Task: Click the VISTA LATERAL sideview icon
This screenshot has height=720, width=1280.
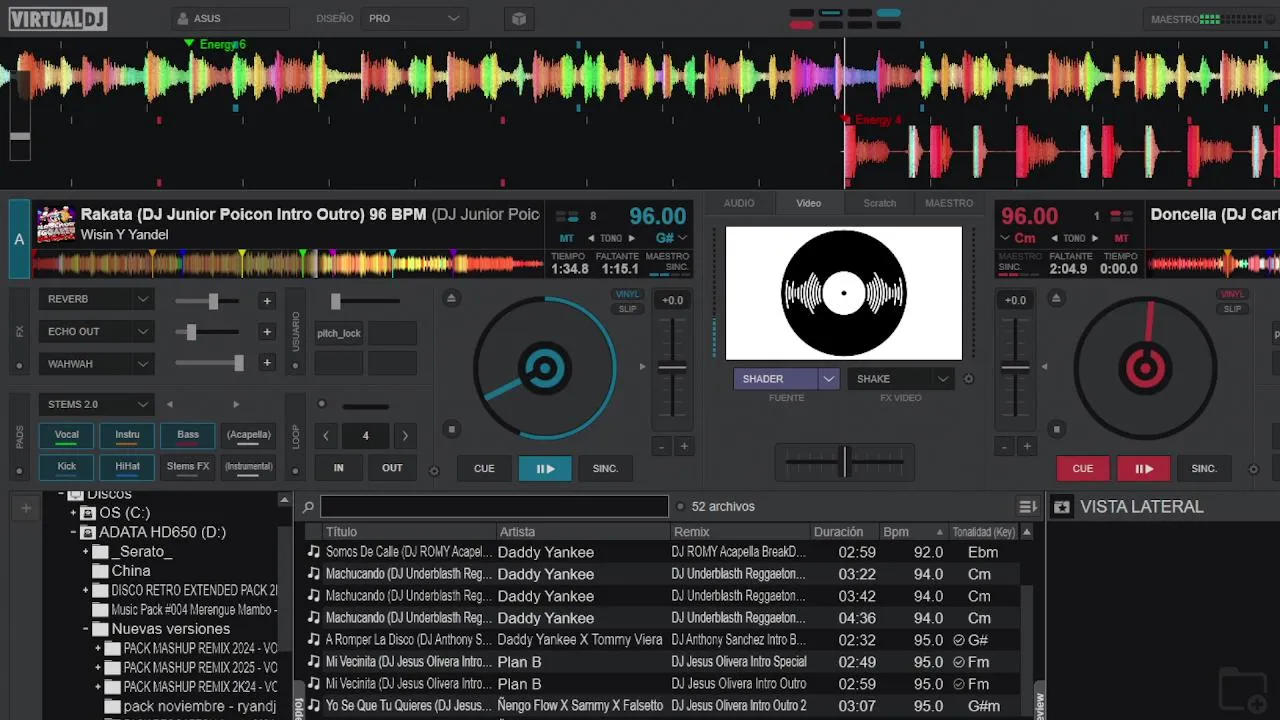Action: click(x=1062, y=507)
